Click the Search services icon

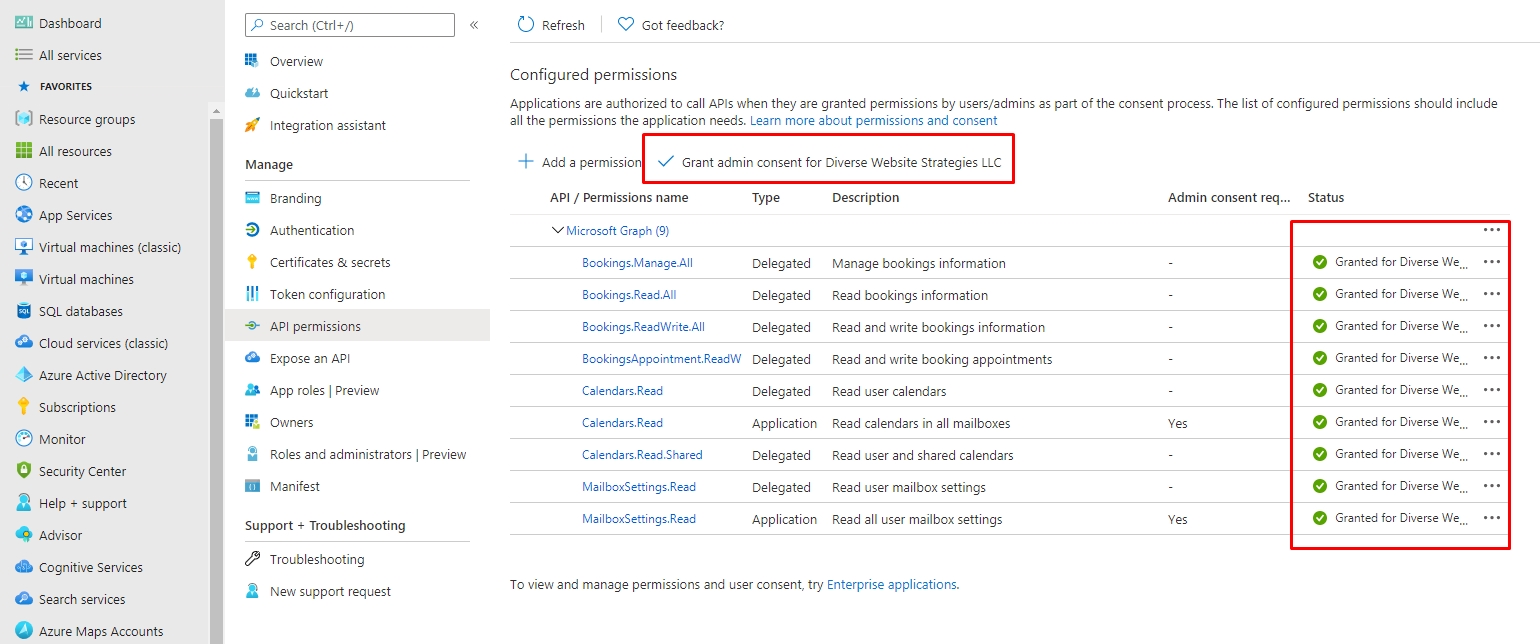coord(24,599)
